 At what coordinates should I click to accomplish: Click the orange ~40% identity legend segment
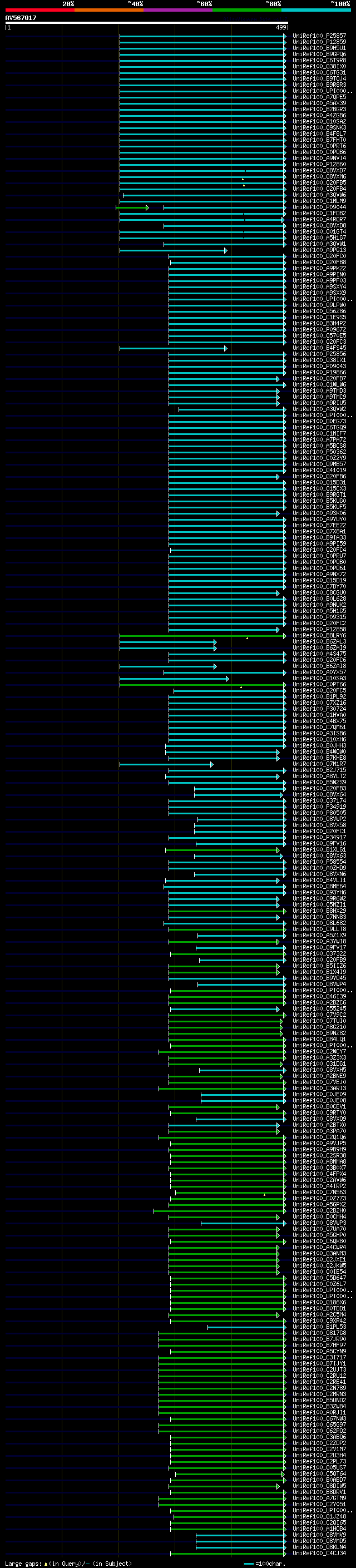(x=109, y=10)
